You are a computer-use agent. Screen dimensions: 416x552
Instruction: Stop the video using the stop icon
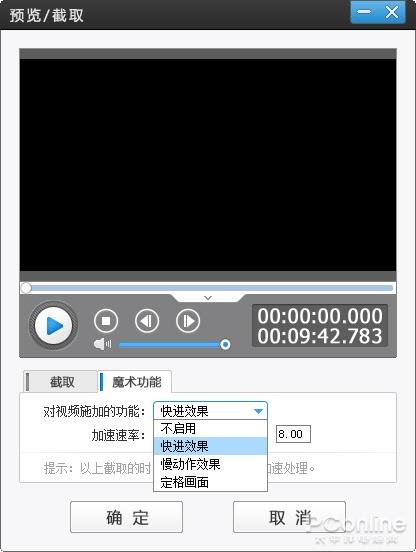point(106,321)
